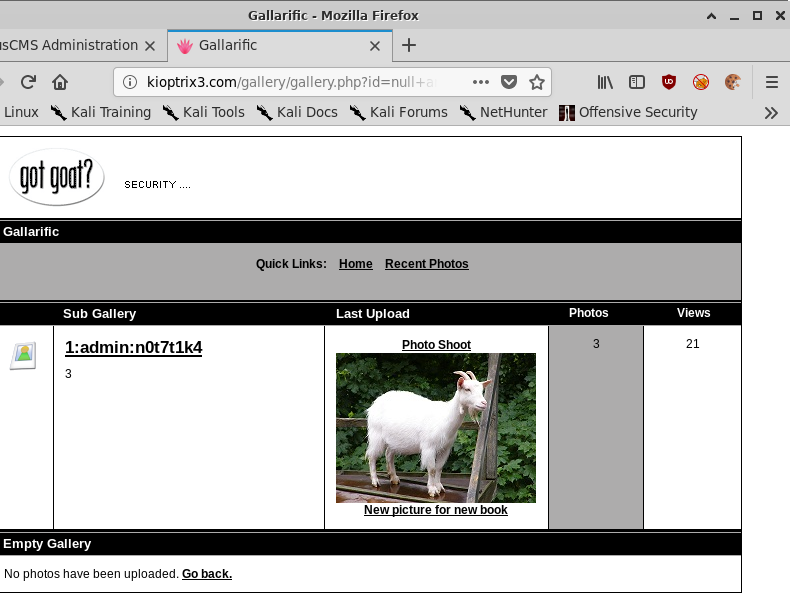
Task: Open the Library bookmarks and history icon
Action: pyautogui.click(x=605, y=82)
